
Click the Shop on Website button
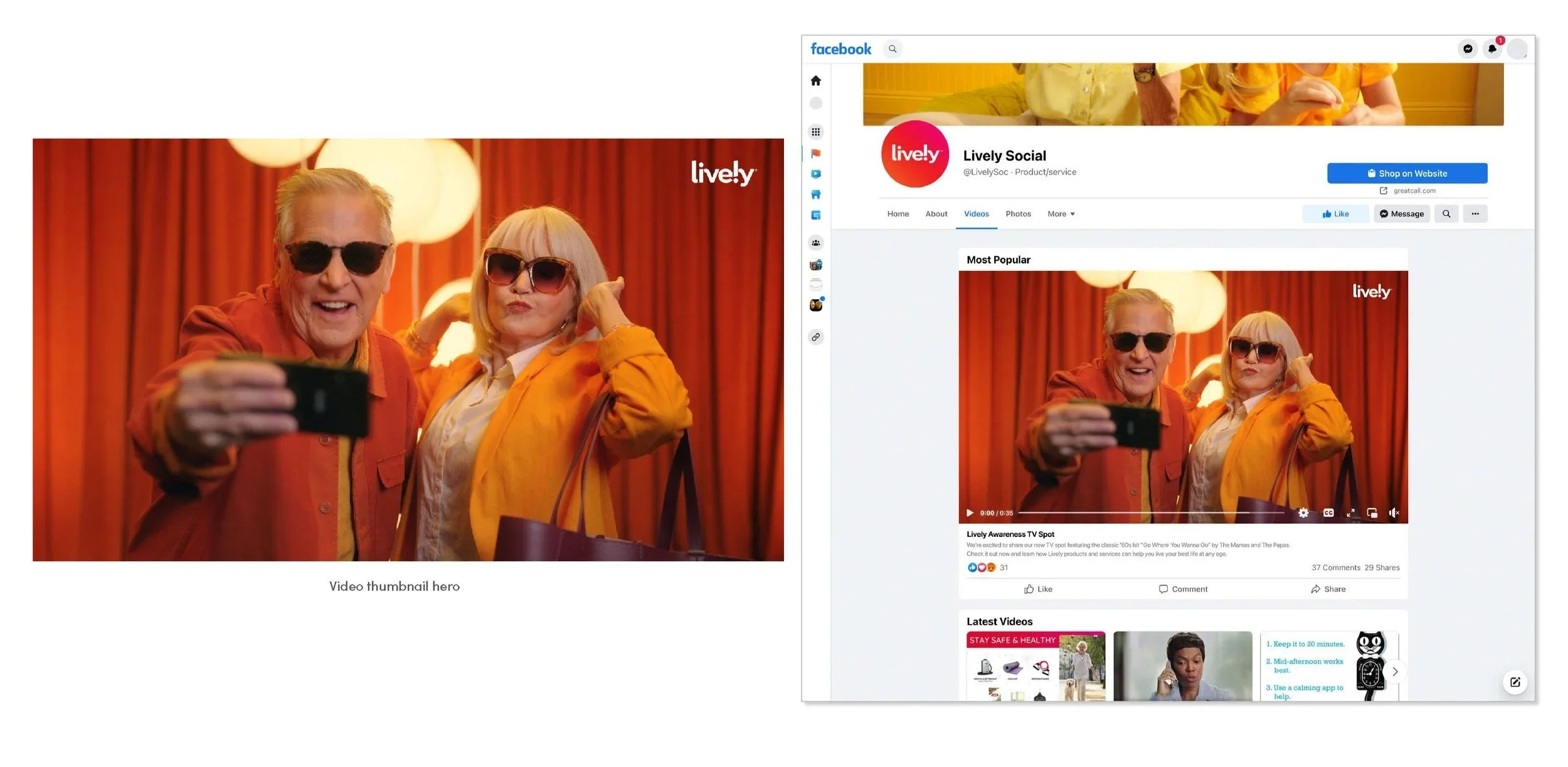1407,174
